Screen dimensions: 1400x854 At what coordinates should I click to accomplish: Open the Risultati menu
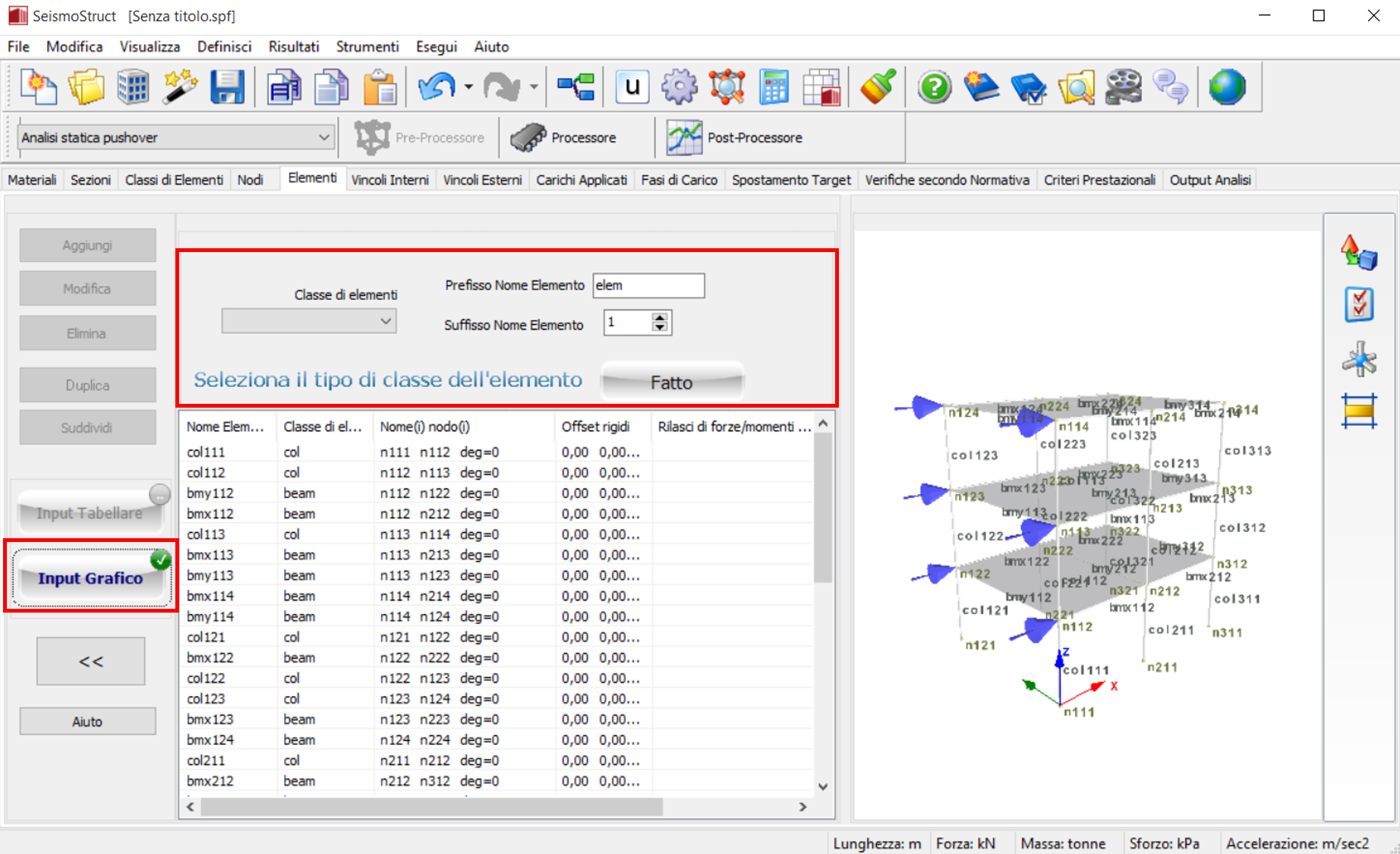pyautogui.click(x=293, y=46)
